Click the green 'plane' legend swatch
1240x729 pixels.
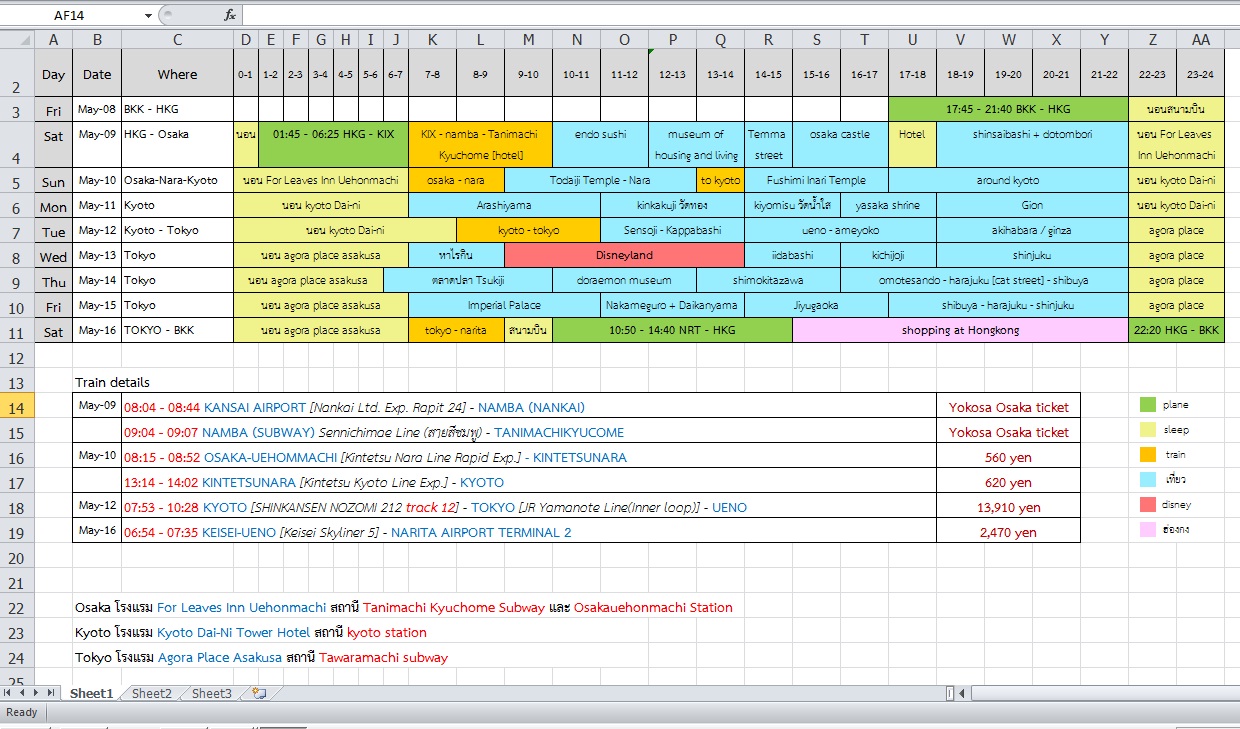(x=1148, y=405)
